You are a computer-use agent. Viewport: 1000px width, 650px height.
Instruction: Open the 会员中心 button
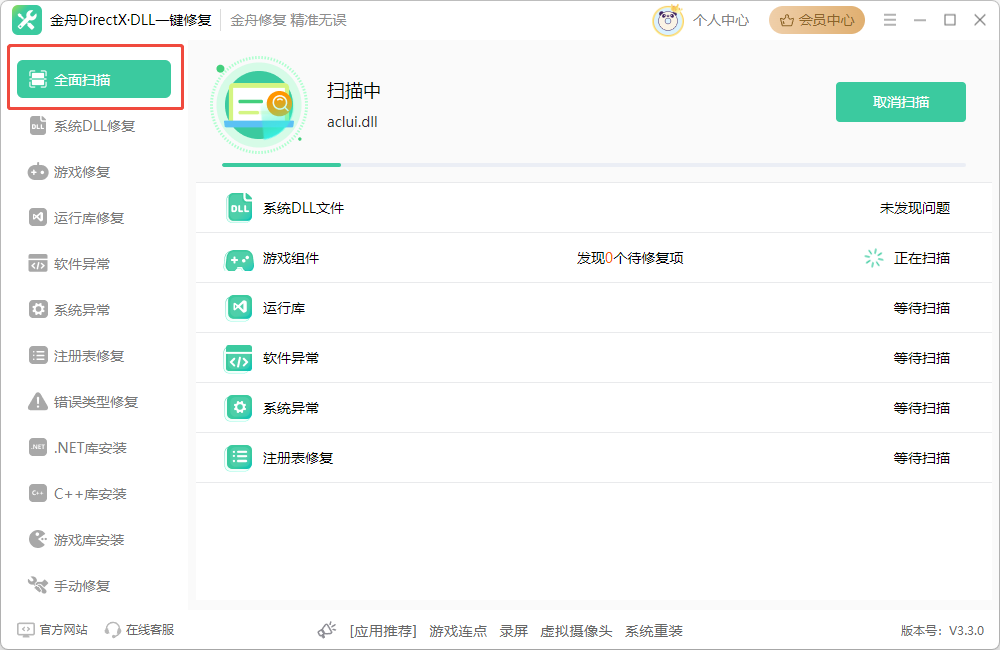(816, 20)
